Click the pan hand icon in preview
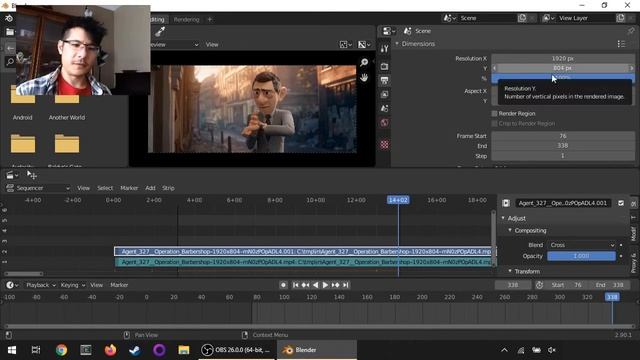The height and width of the screenshot is (360, 640). click(364, 78)
